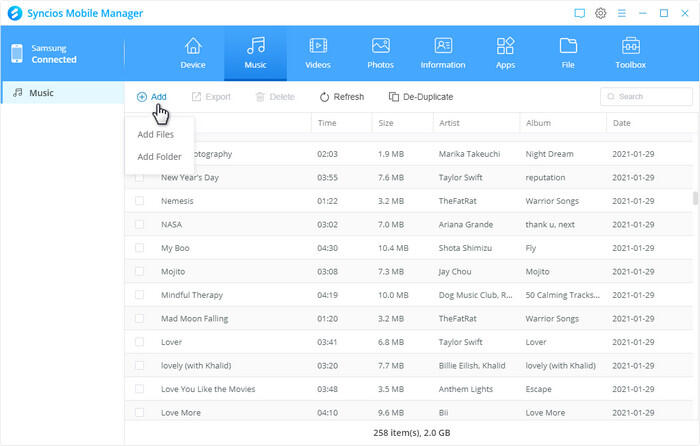The height and width of the screenshot is (446, 700).
Task: Click the Syncios logo icon
Action: coord(15,13)
